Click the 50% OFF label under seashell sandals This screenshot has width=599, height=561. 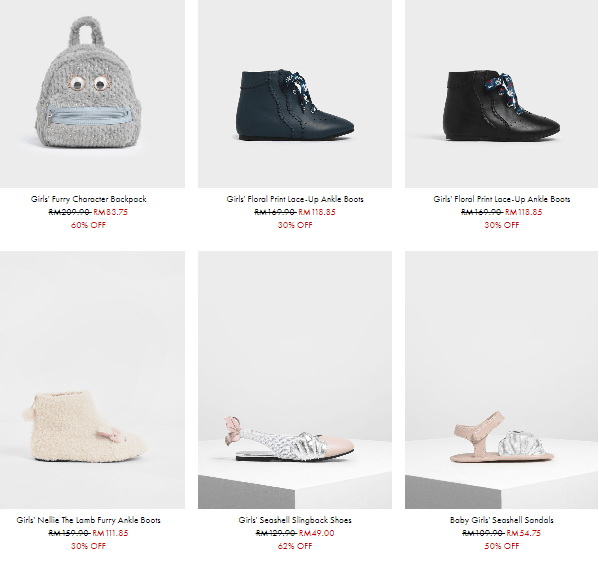pos(502,546)
